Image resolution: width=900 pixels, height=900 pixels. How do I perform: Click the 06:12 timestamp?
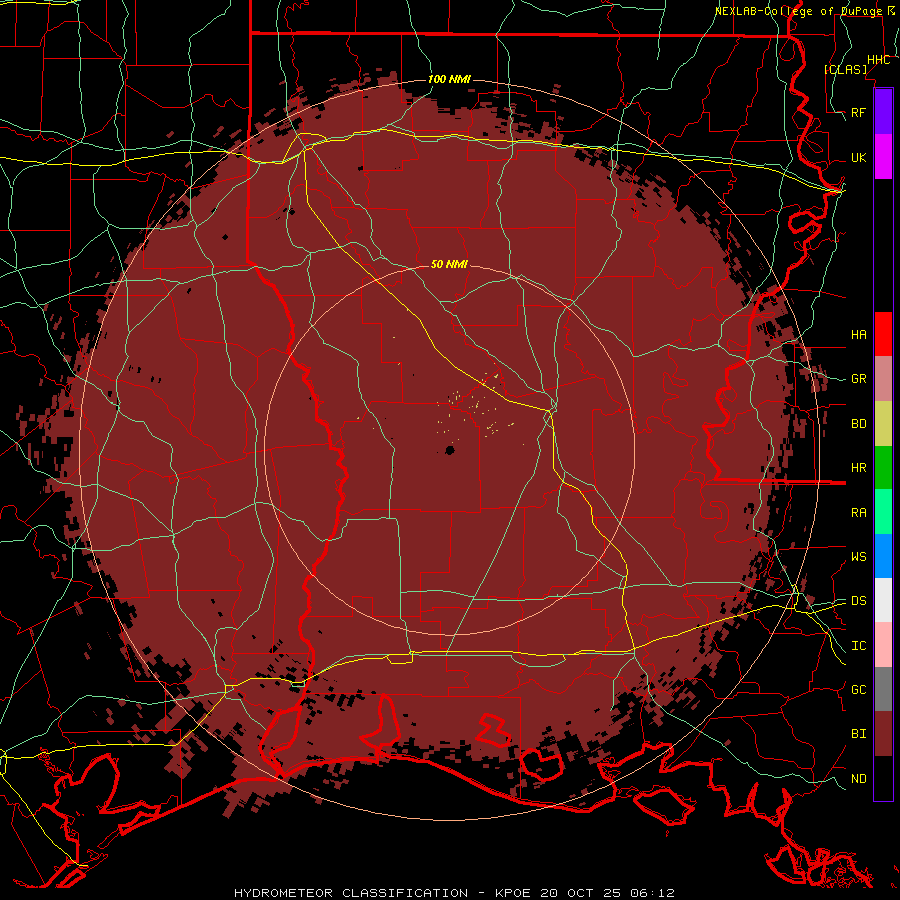(x=655, y=893)
